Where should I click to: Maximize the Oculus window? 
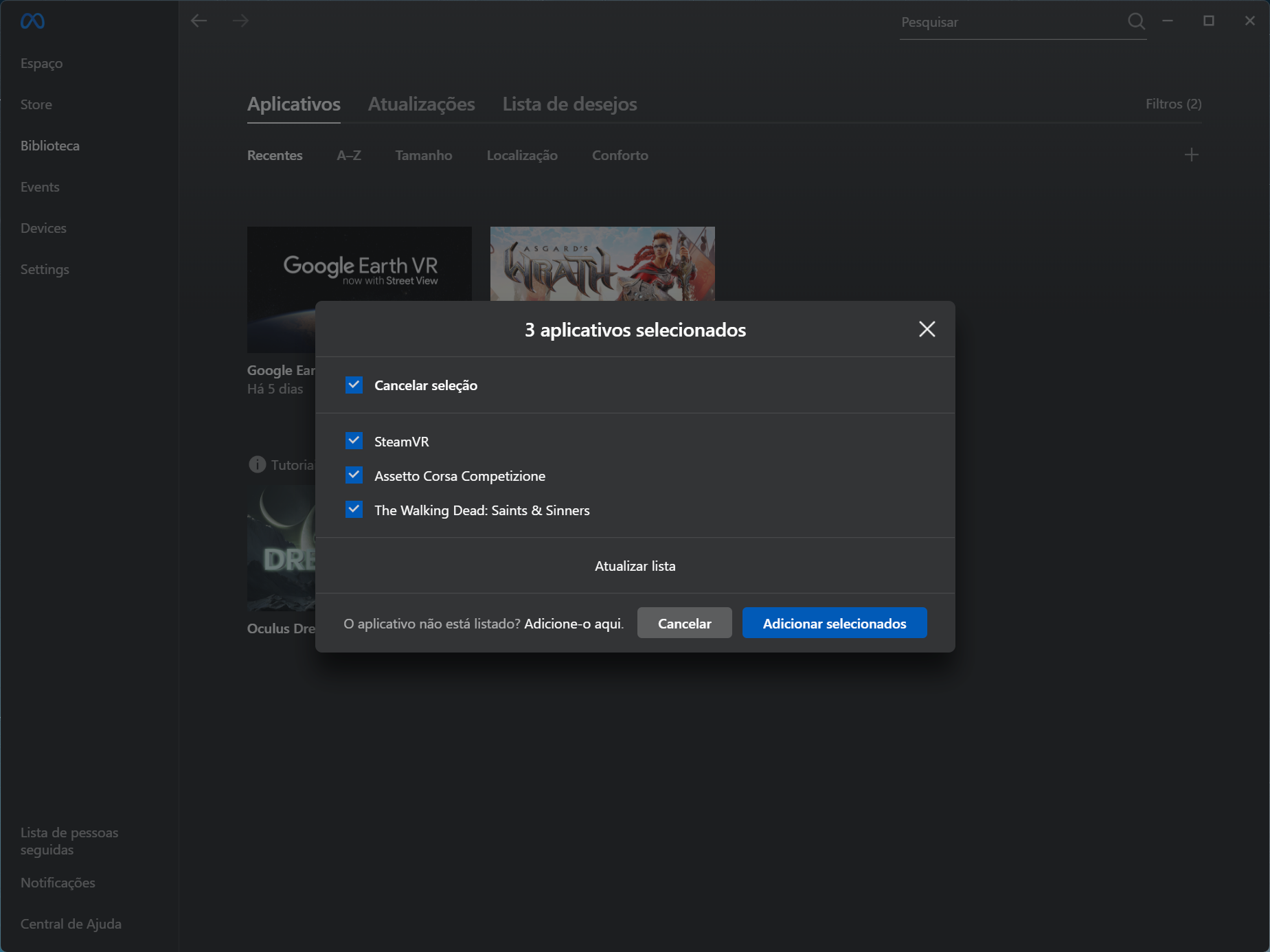point(1209,21)
